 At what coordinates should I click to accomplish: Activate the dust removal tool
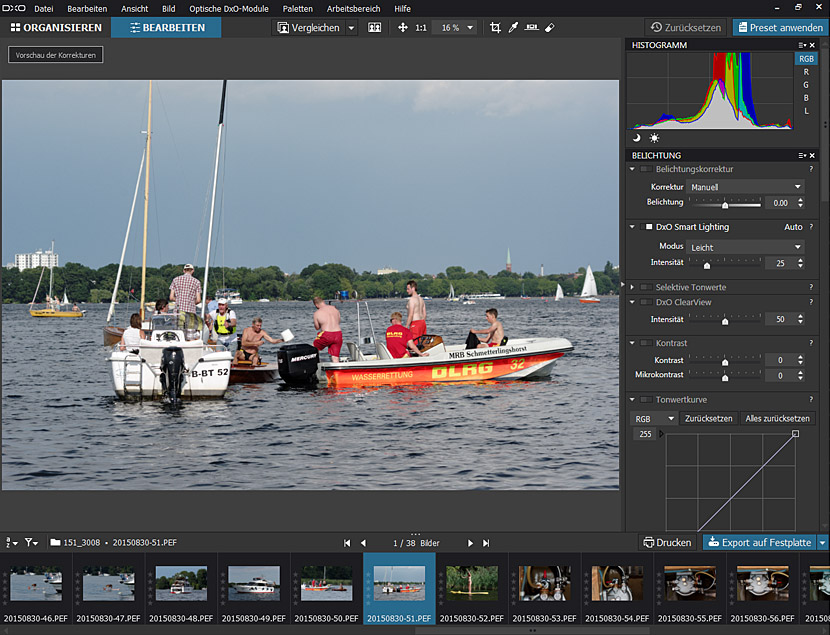point(549,28)
